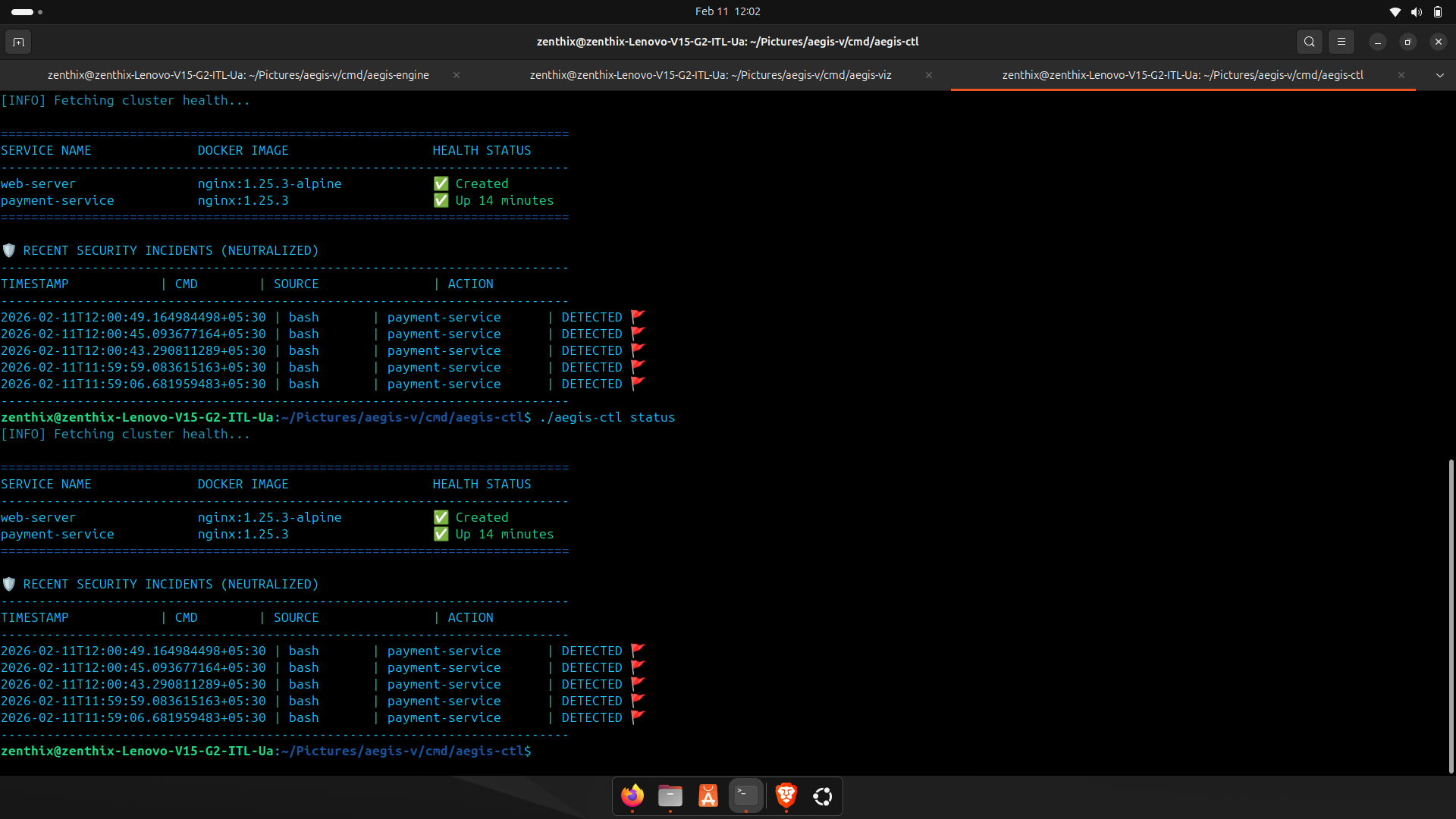Screen dimensions: 1456x819
Task: Open the terminal hamburger menu
Action: pos(1341,42)
